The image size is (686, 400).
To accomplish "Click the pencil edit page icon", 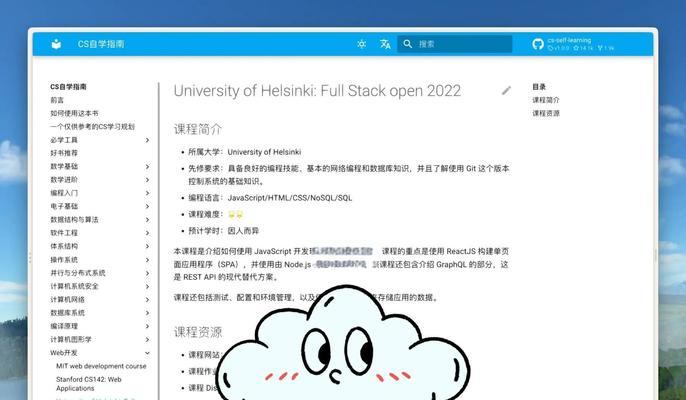I will 506,91.
